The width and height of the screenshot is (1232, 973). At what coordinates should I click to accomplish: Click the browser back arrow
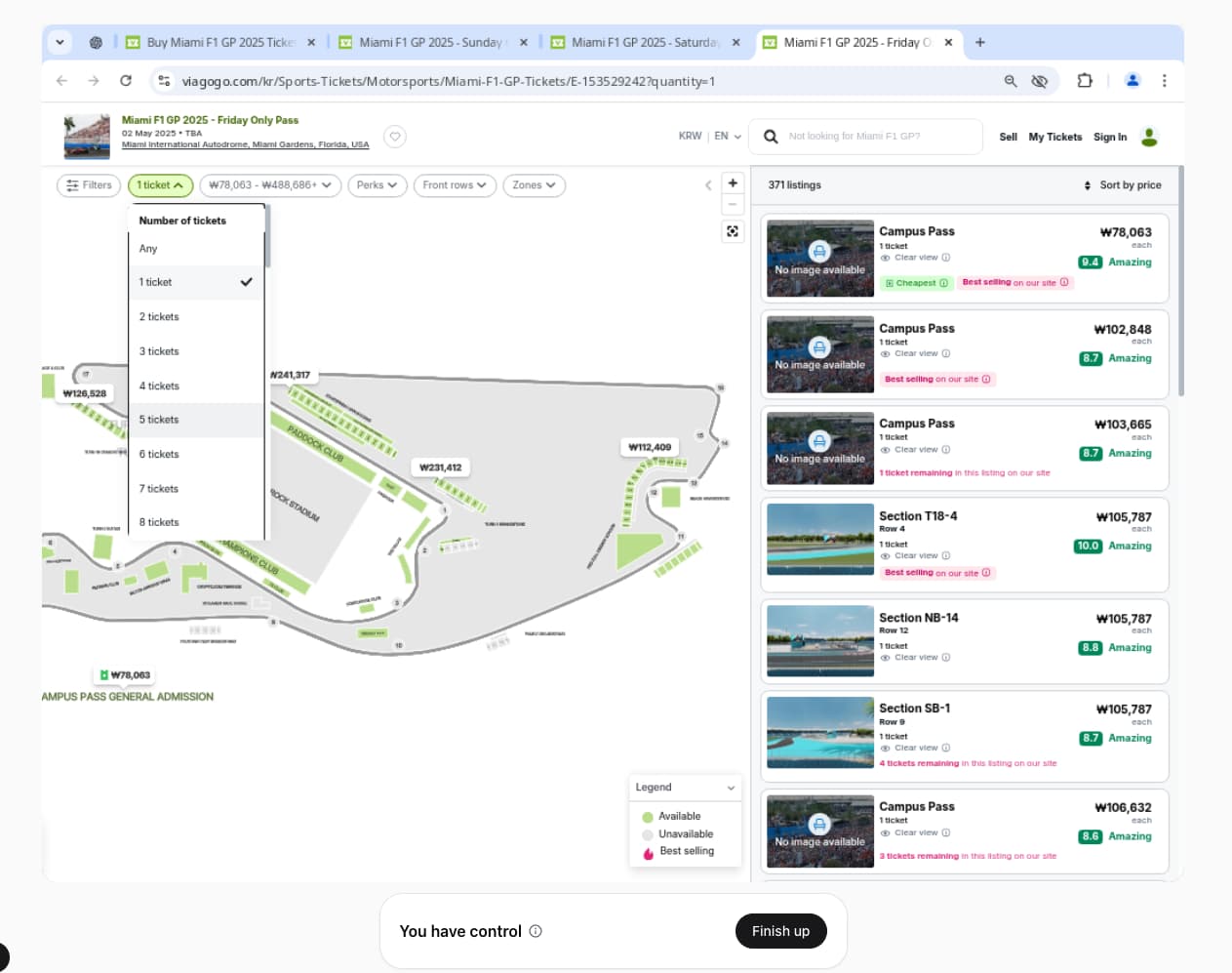point(61,81)
